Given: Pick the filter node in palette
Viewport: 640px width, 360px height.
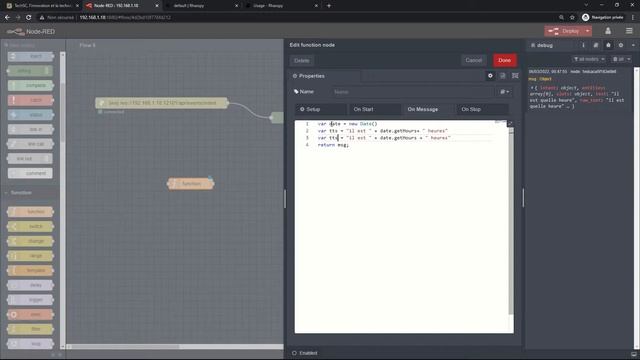Looking at the screenshot, I should click(30, 329).
